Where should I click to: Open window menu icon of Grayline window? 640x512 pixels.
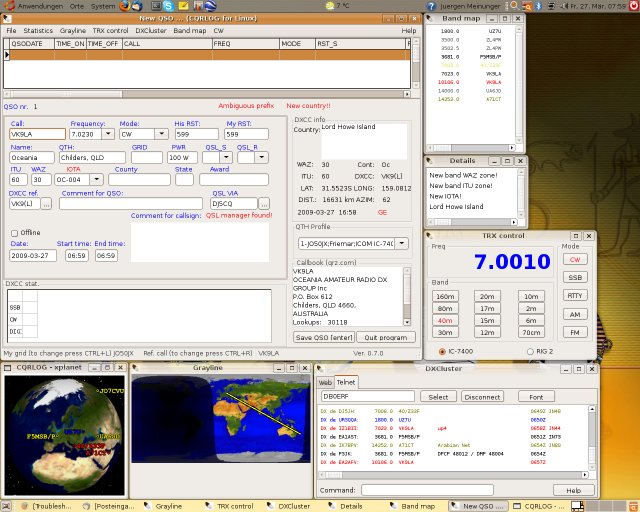(136, 368)
